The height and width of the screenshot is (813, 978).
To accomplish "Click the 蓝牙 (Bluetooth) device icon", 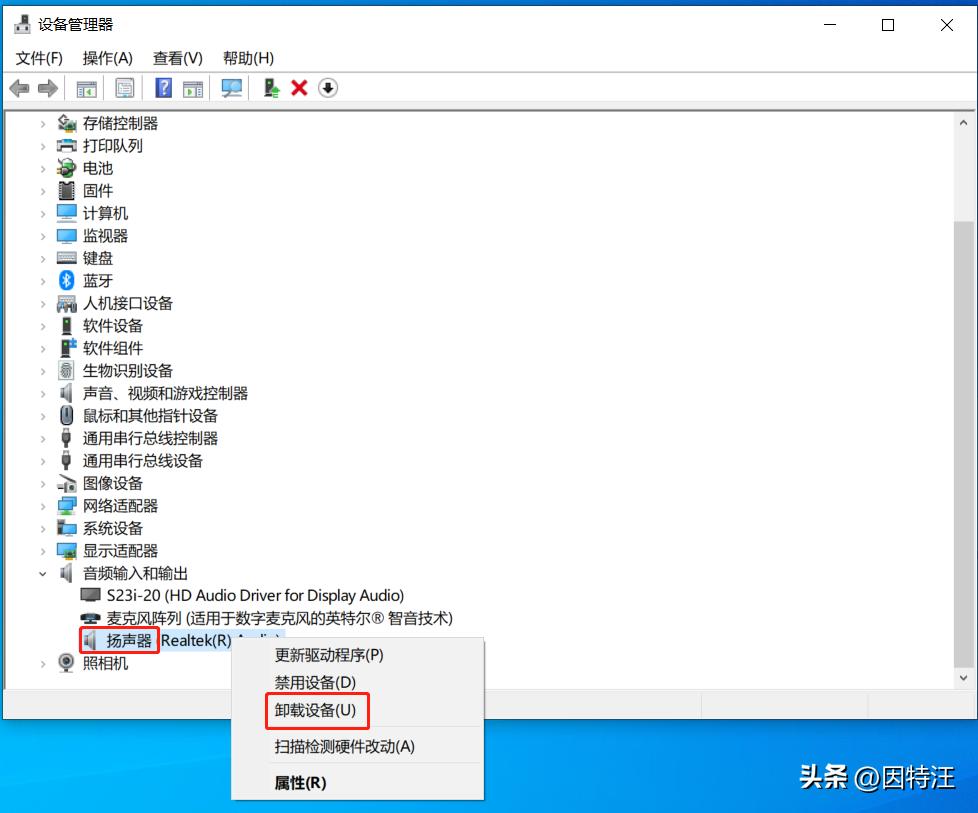I will (x=66, y=280).
